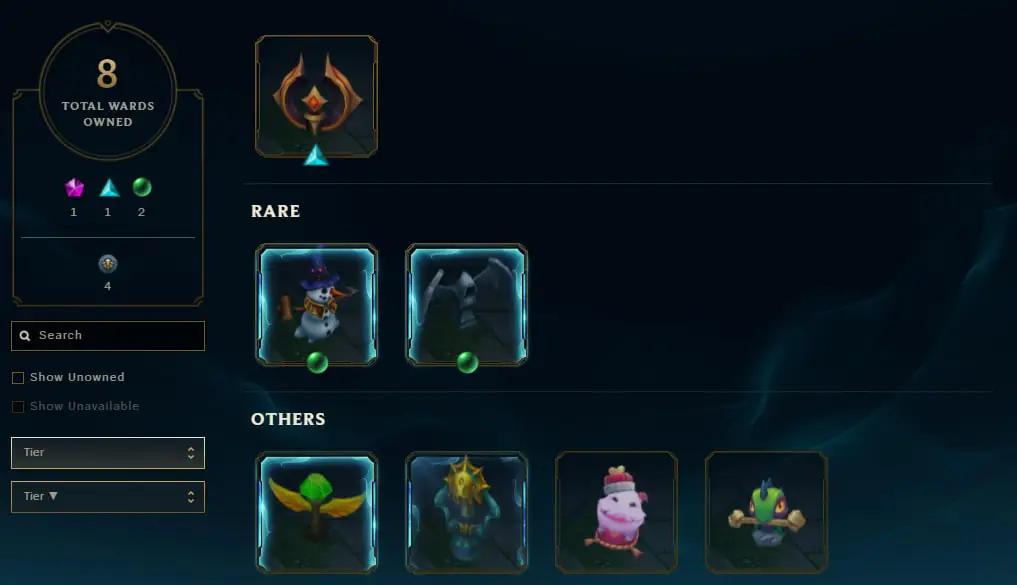
Task: Click the blue triangle gem rarity icon
Action: pyautogui.click(x=109, y=187)
